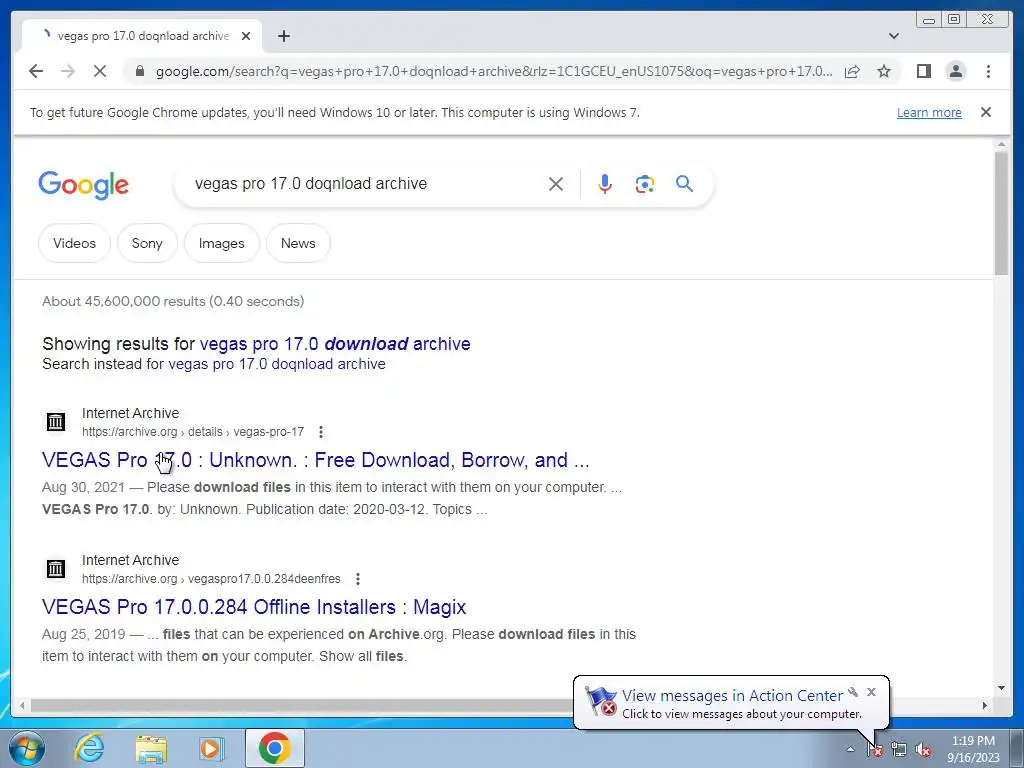Open more options for vegas-pro-17 result
This screenshot has height=768, width=1024.
(321, 432)
